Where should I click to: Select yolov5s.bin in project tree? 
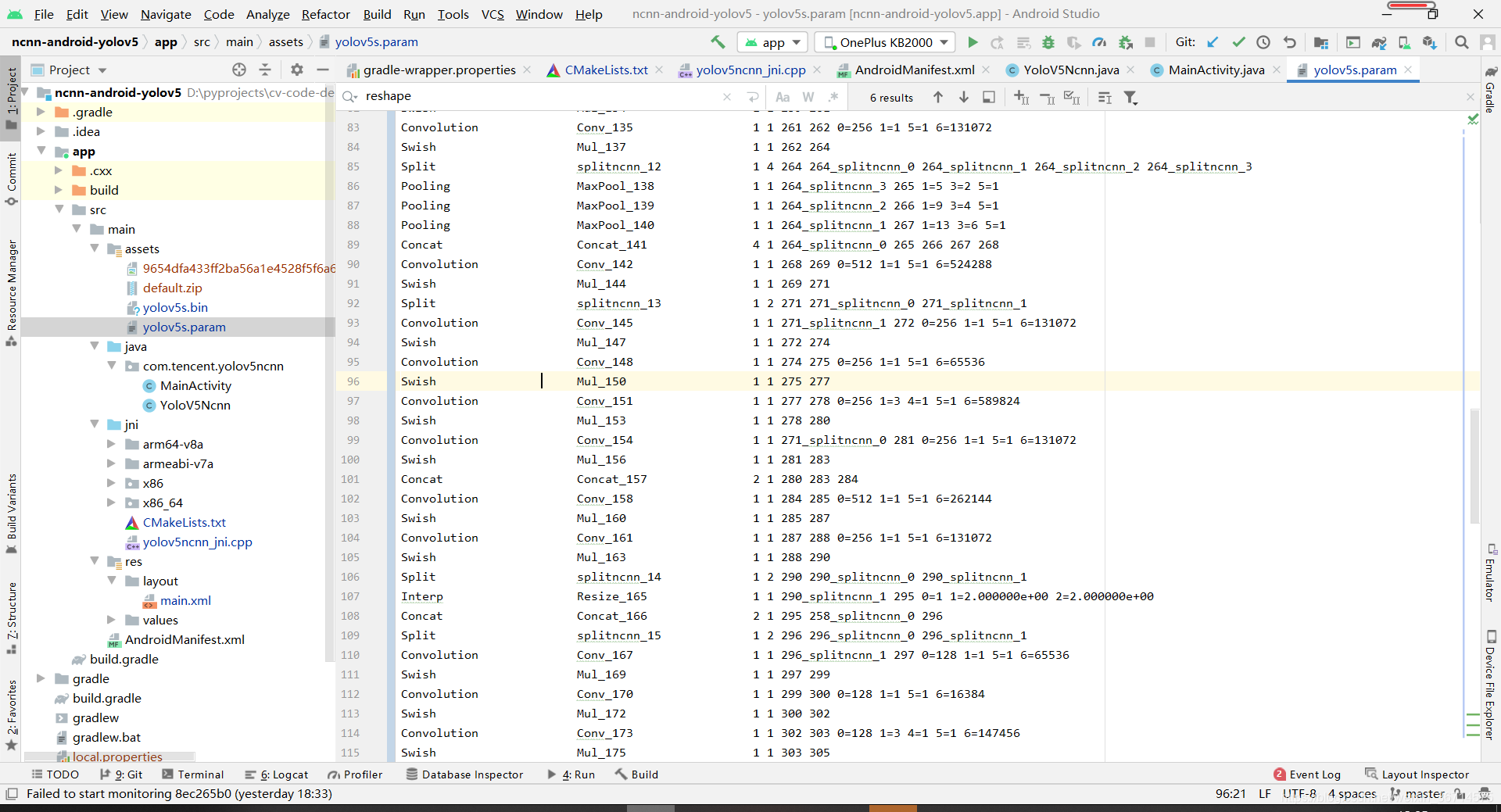tap(175, 307)
